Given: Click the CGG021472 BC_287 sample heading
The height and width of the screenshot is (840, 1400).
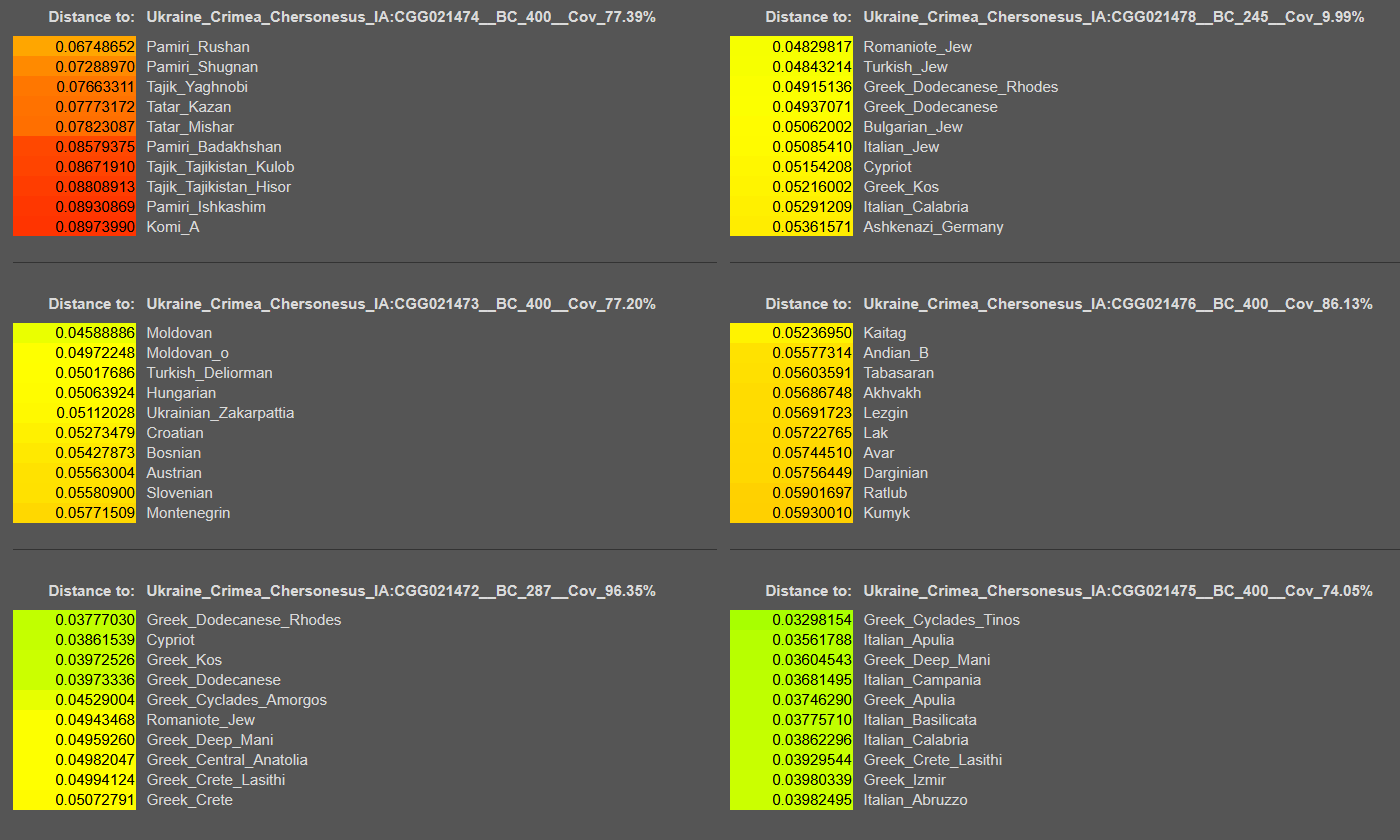Looking at the screenshot, I should (401, 591).
